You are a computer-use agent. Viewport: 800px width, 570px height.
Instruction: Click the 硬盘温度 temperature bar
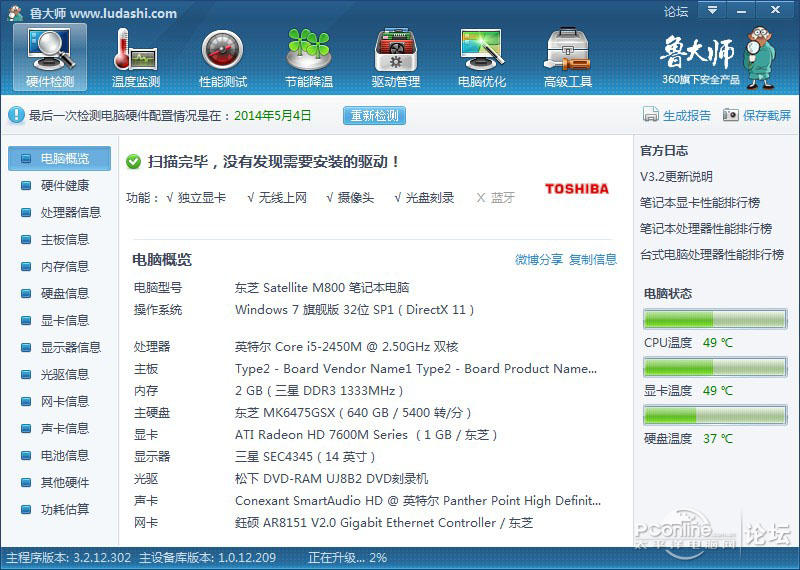point(715,415)
